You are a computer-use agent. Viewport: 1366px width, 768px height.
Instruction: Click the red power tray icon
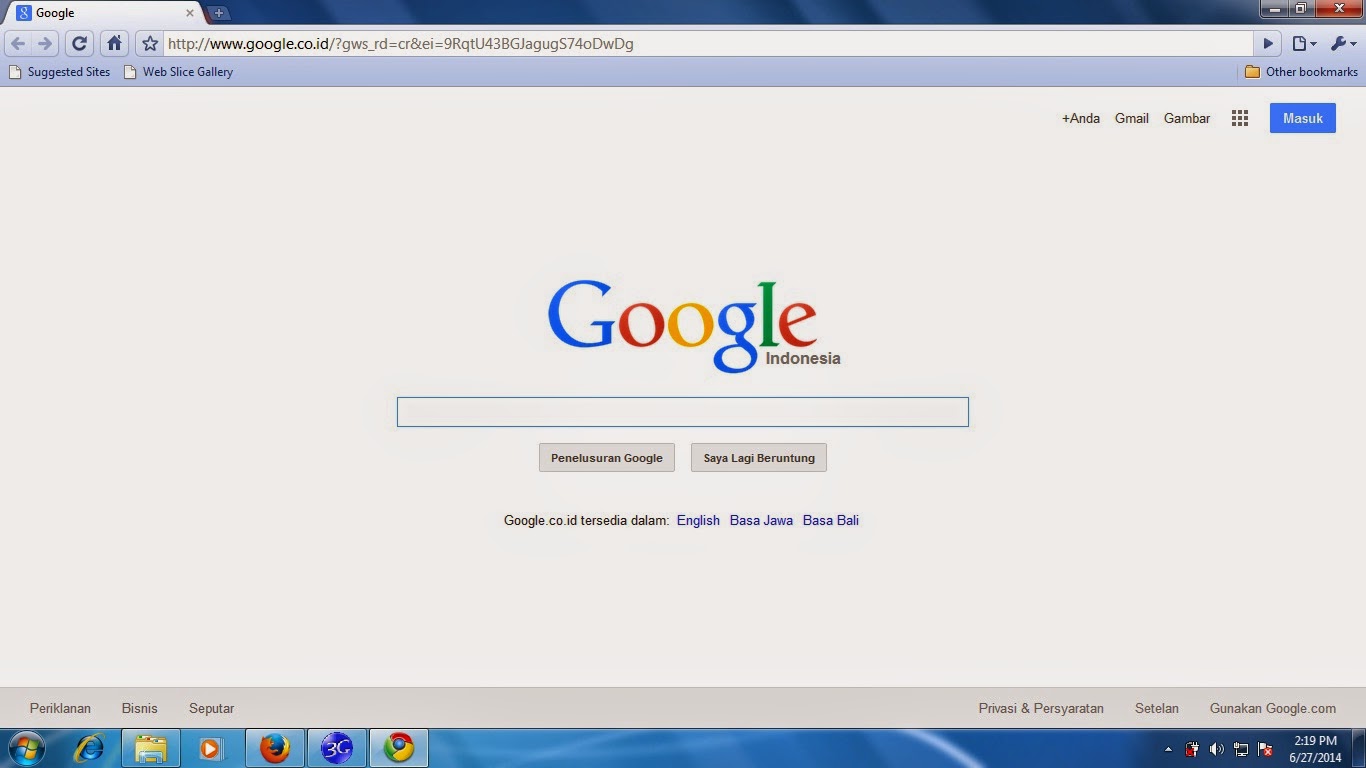[1192, 749]
